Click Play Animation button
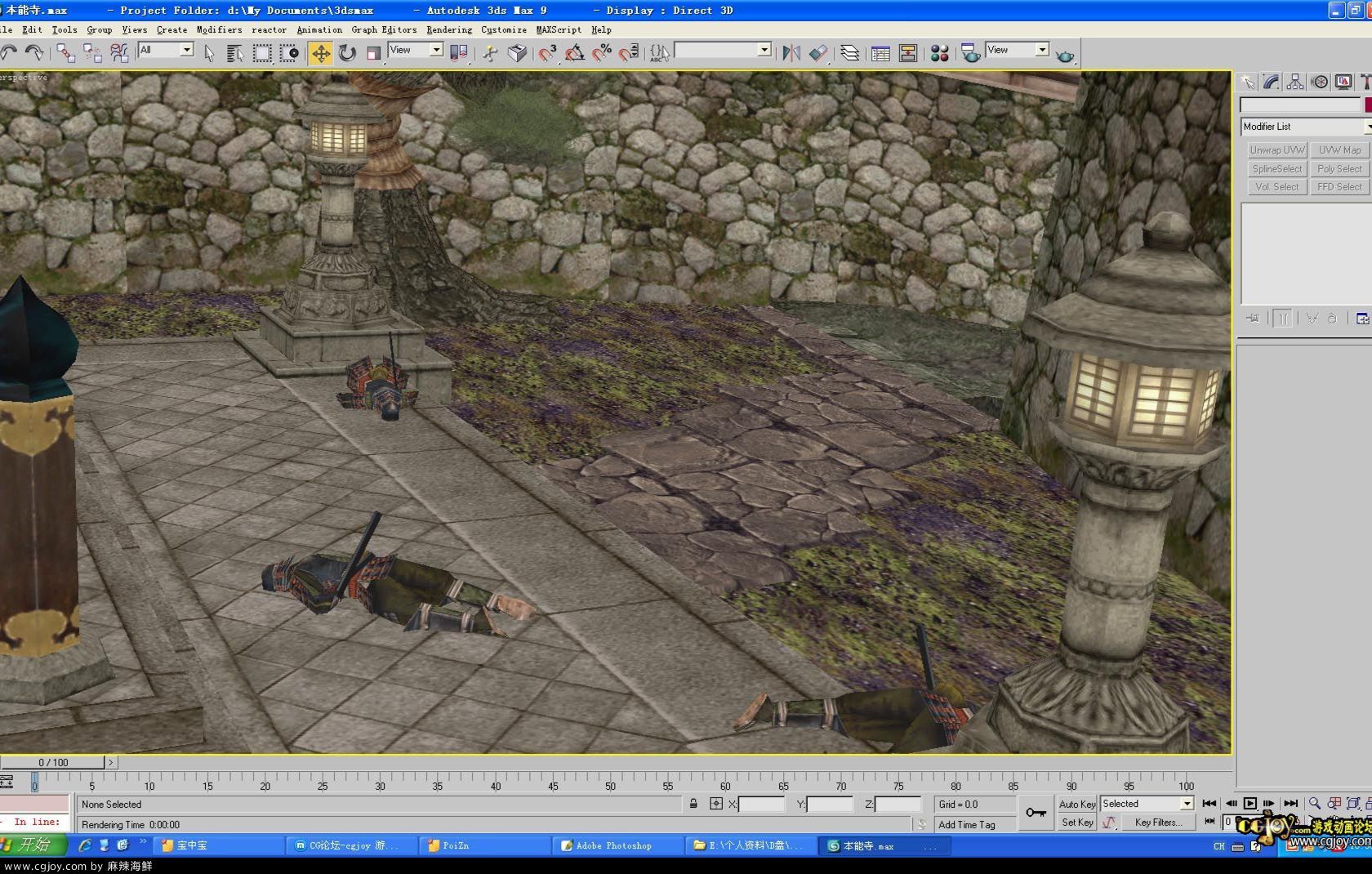This screenshot has width=1372, height=874. click(1249, 804)
